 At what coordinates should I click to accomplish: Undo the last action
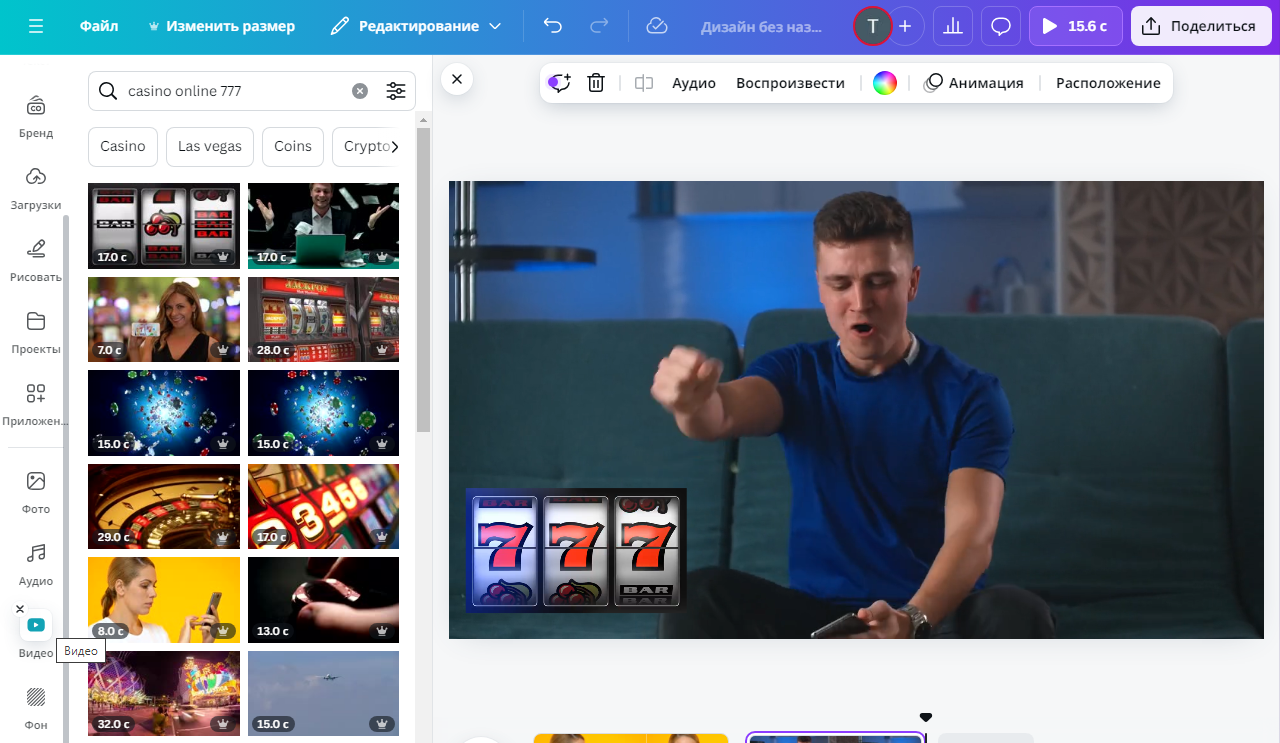(x=552, y=26)
